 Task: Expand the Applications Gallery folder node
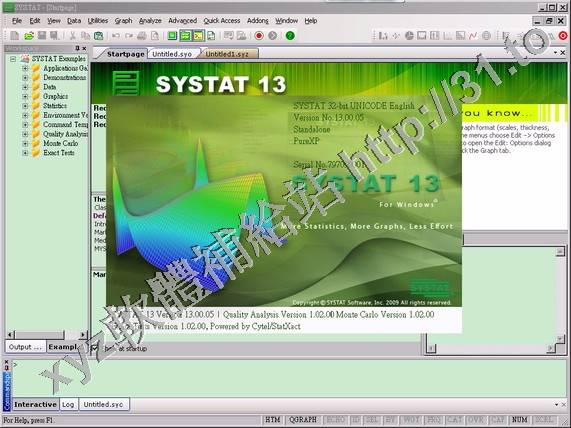point(25,68)
